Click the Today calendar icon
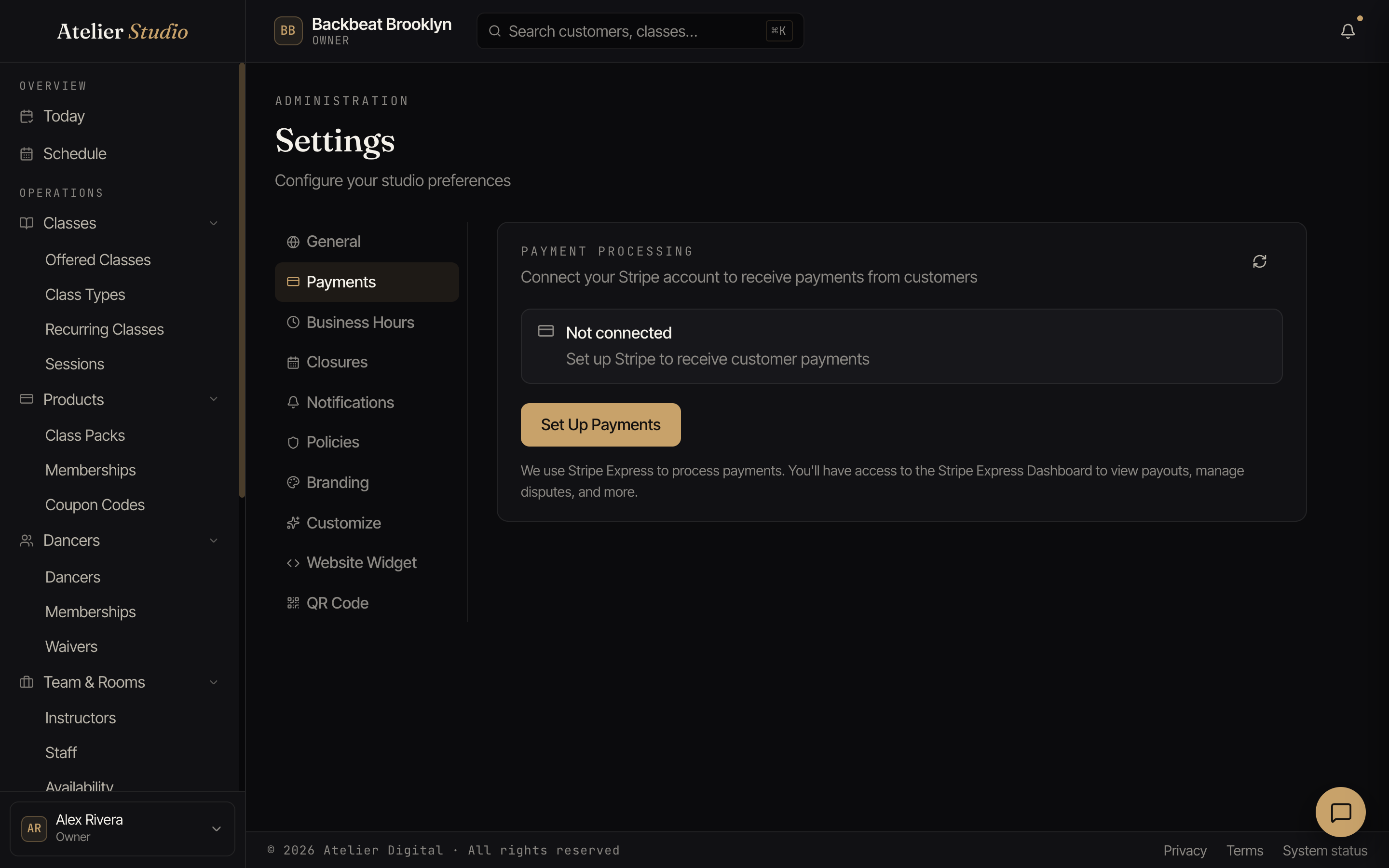The height and width of the screenshot is (868, 1389). pos(27,117)
